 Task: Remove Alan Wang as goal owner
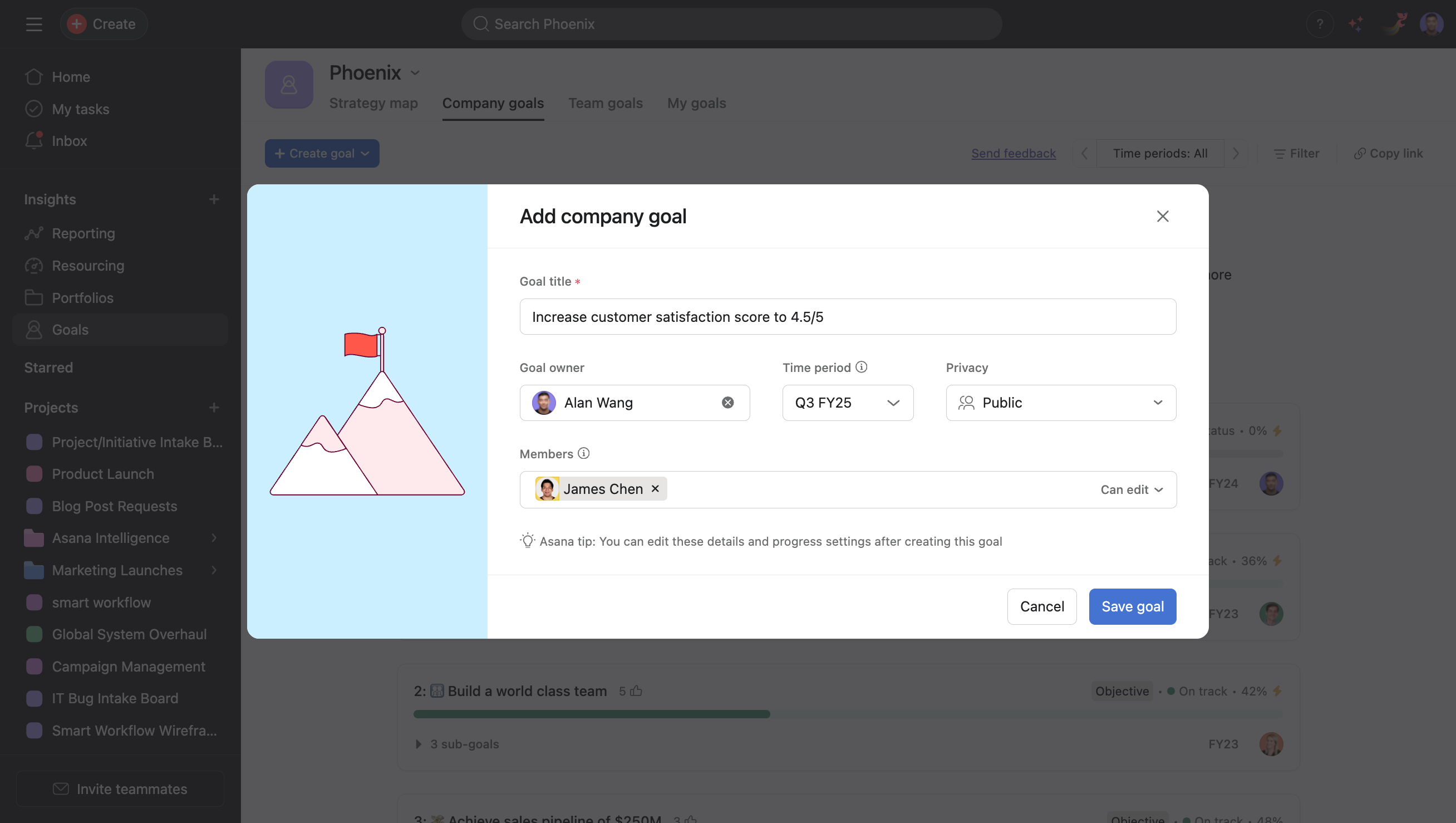727,403
